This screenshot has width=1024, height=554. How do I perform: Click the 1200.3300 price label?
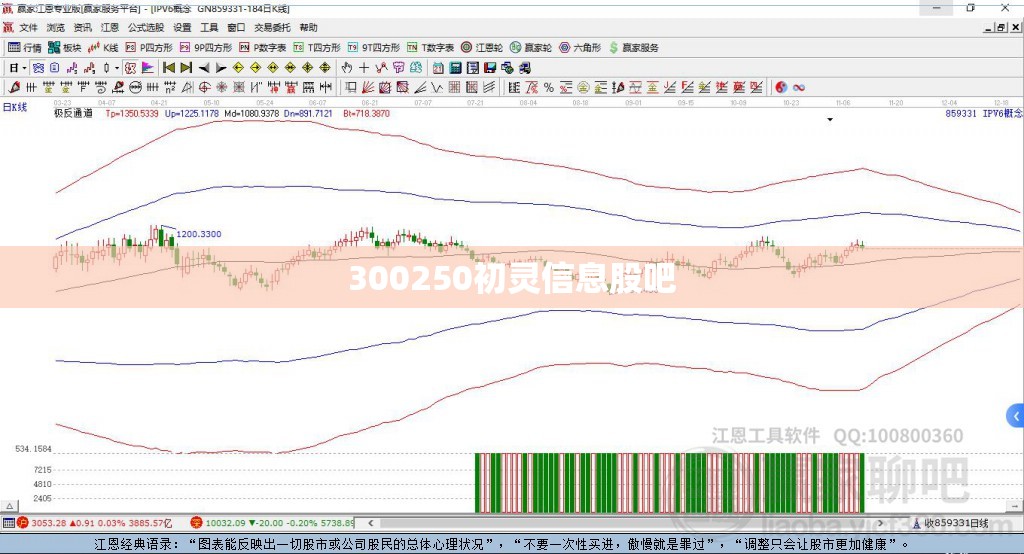coord(199,234)
